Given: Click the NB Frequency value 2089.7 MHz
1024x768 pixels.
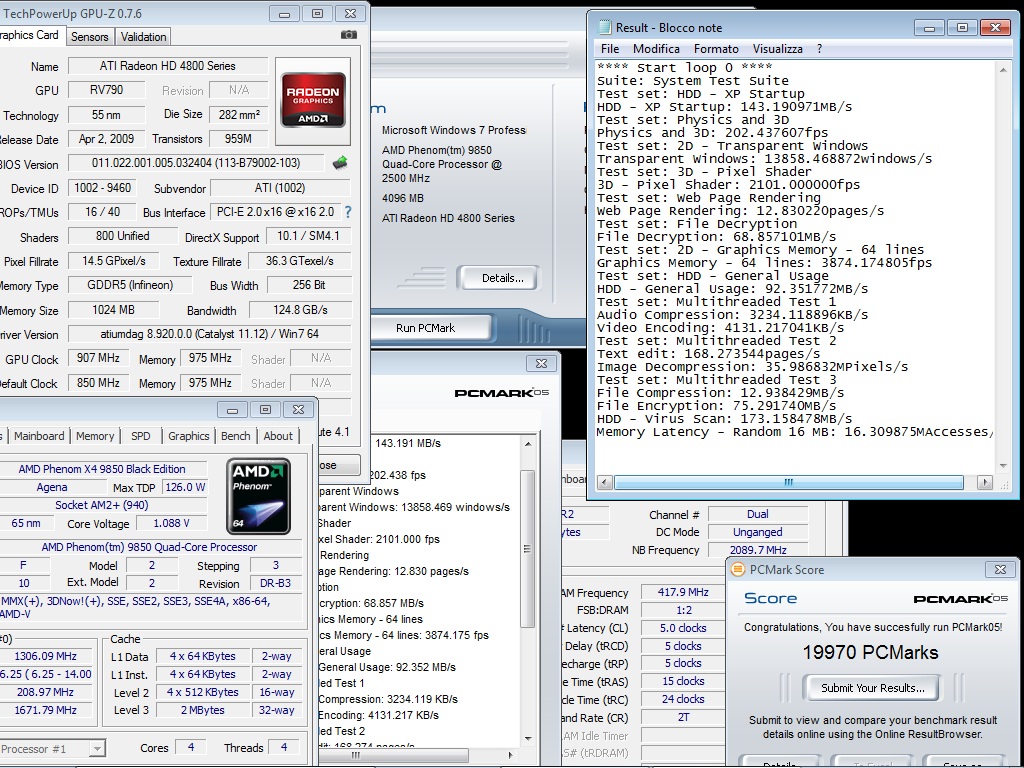Looking at the screenshot, I should [x=758, y=550].
